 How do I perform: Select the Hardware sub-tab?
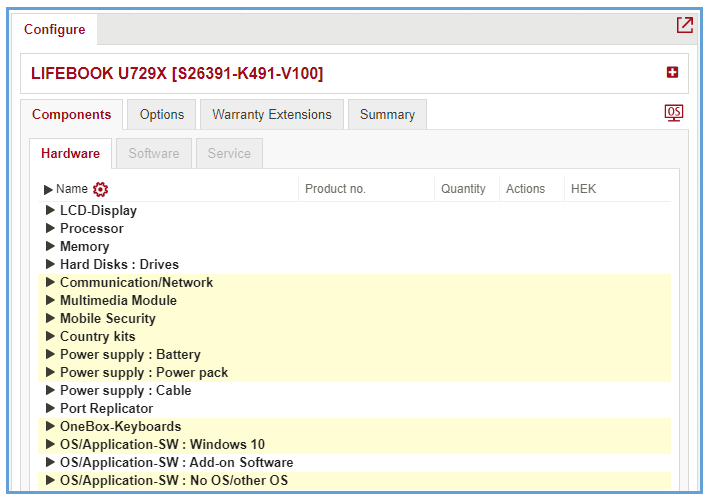(70, 154)
